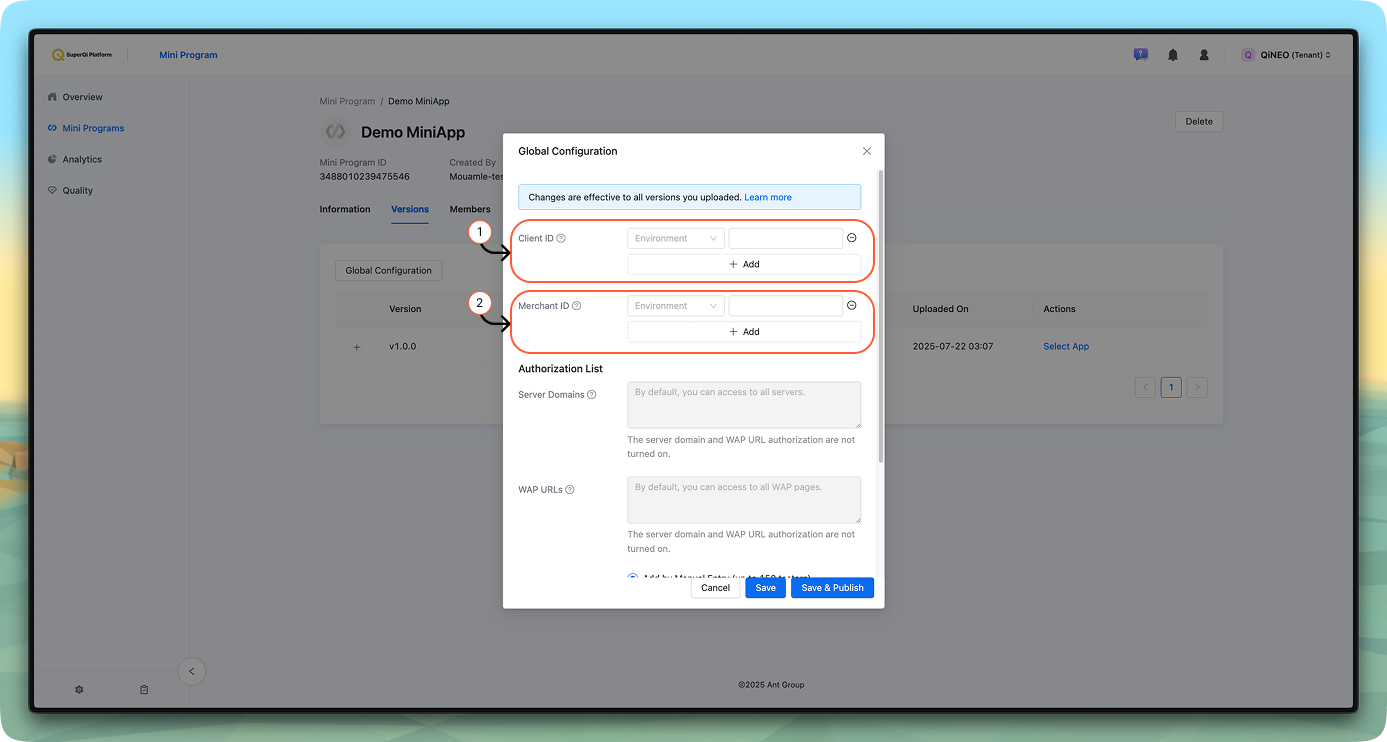Close the Global Configuration dialog

866,151
